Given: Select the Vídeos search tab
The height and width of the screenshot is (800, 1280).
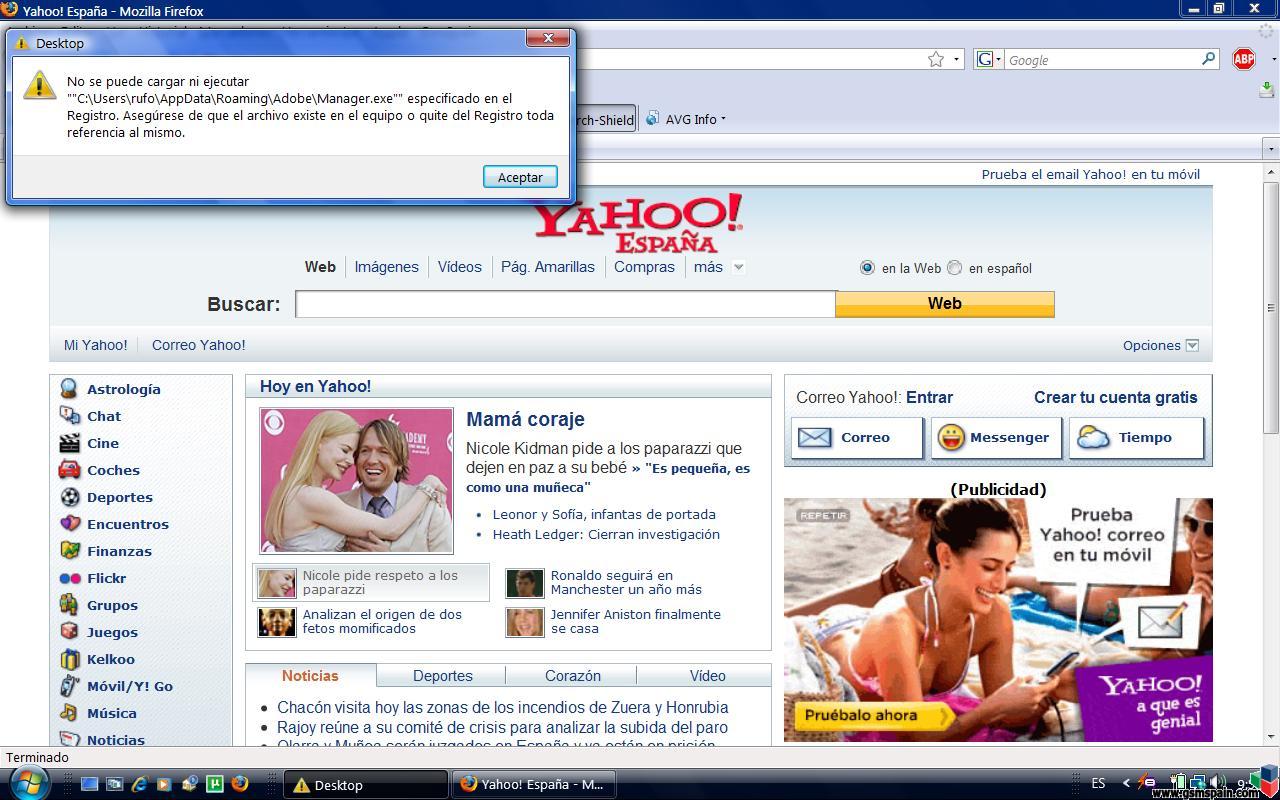Looking at the screenshot, I should click(459, 267).
